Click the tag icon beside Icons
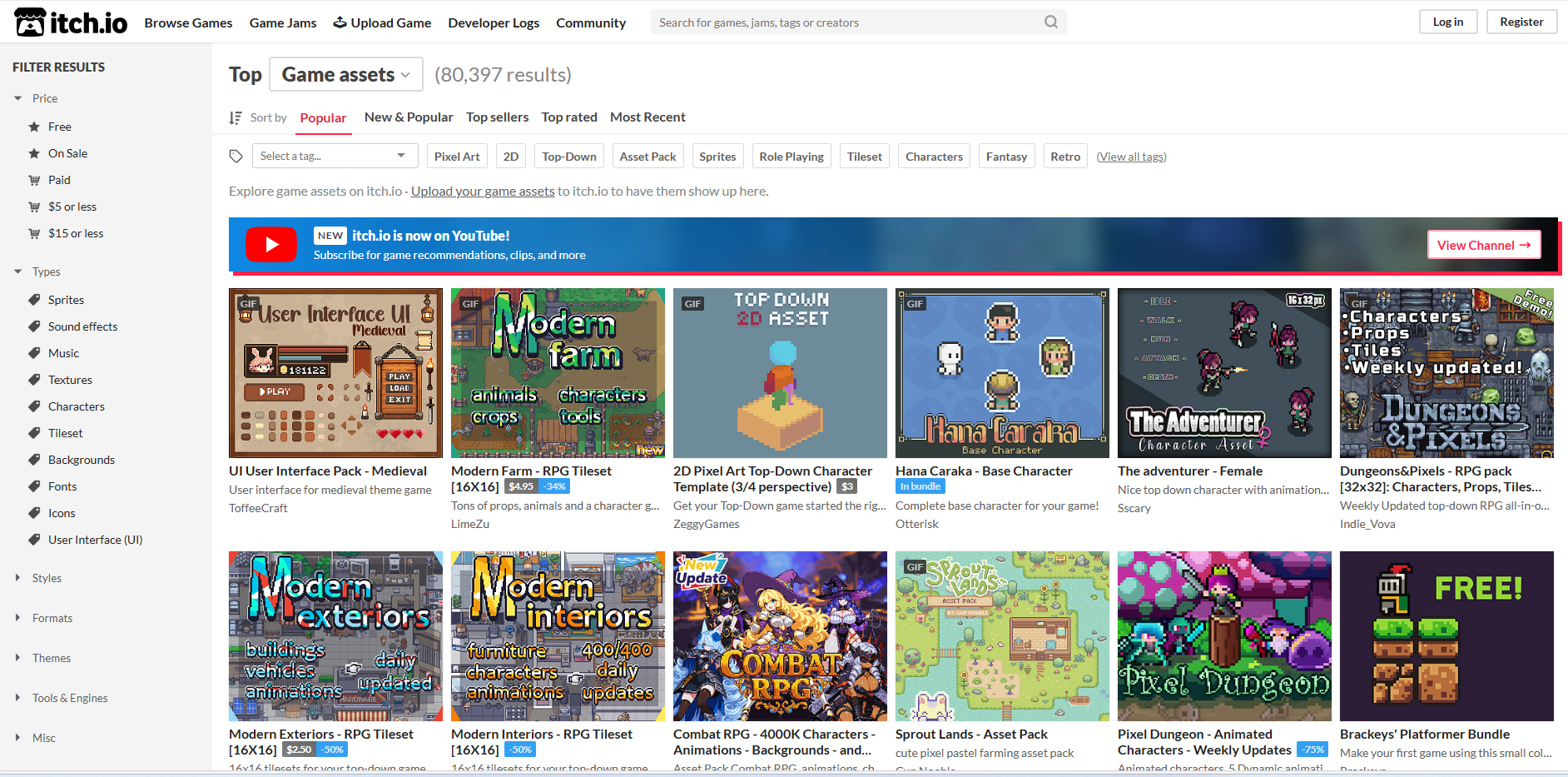Image resolution: width=1568 pixels, height=777 pixels. click(x=34, y=513)
